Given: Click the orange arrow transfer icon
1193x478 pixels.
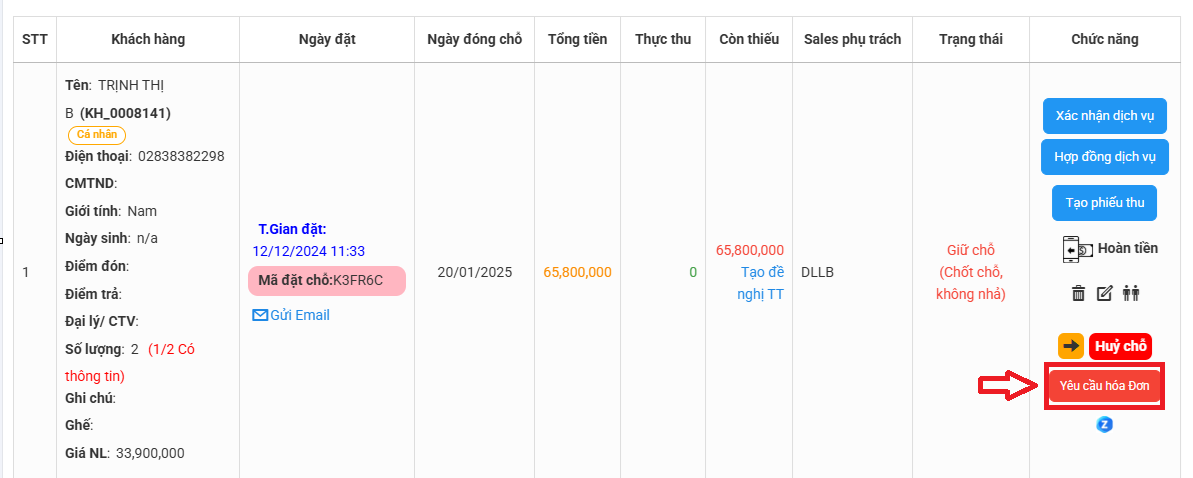Looking at the screenshot, I should tap(1071, 346).
